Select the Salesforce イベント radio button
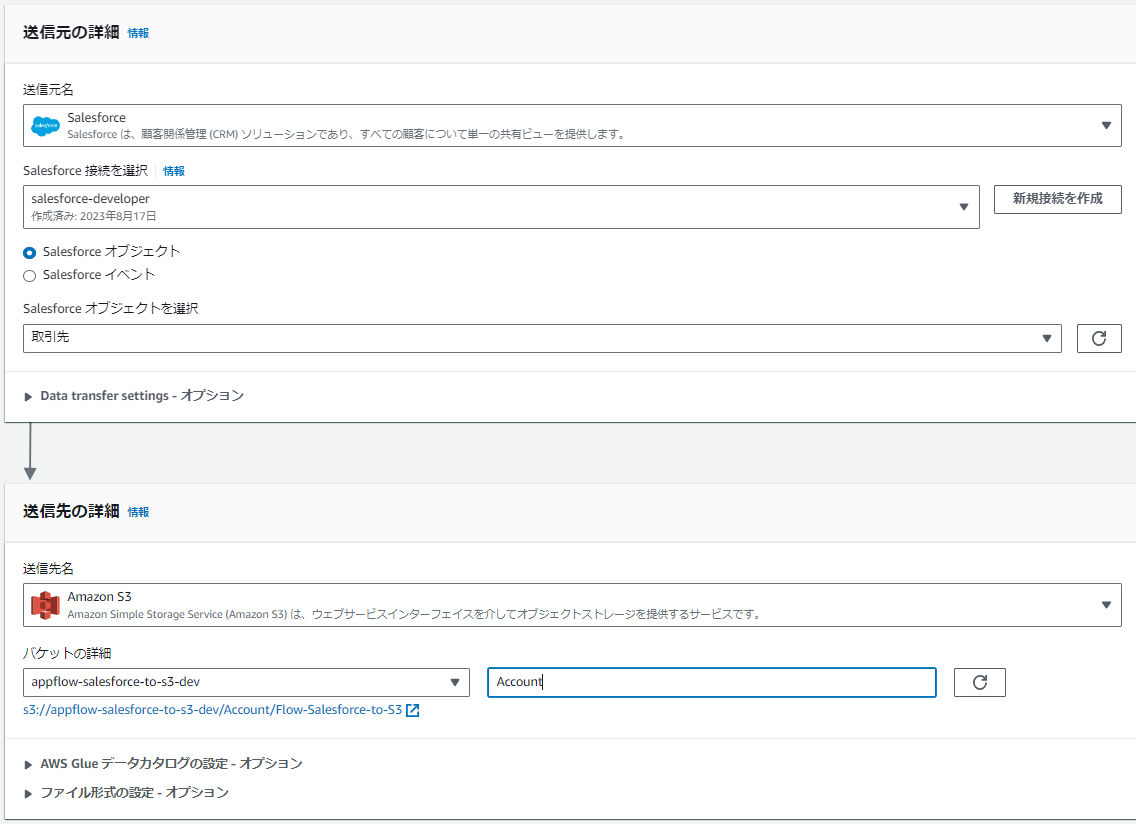 [x=30, y=275]
